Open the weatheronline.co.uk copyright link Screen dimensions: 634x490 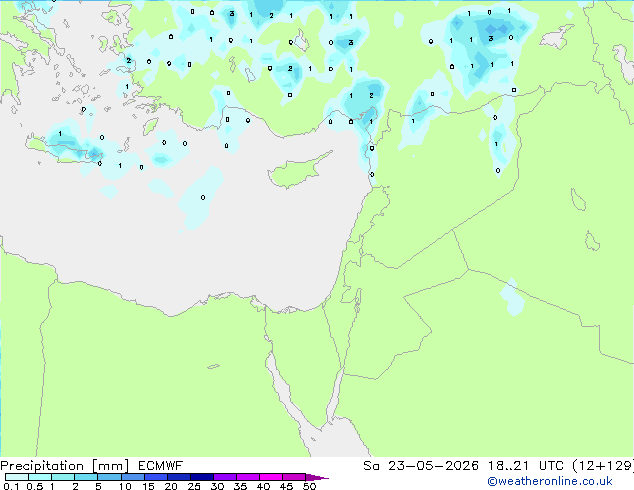[550, 481]
